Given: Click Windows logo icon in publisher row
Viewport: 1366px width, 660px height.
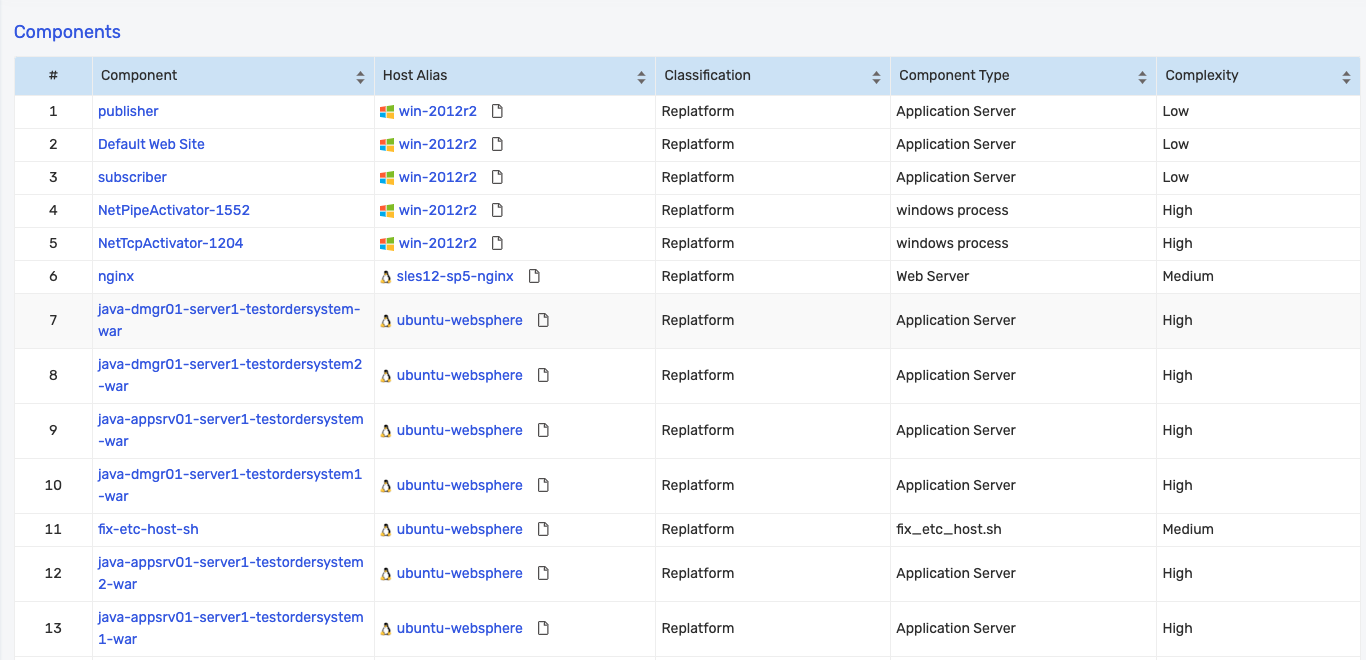Looking at the screenshot, I should click(x=387, y=112).
